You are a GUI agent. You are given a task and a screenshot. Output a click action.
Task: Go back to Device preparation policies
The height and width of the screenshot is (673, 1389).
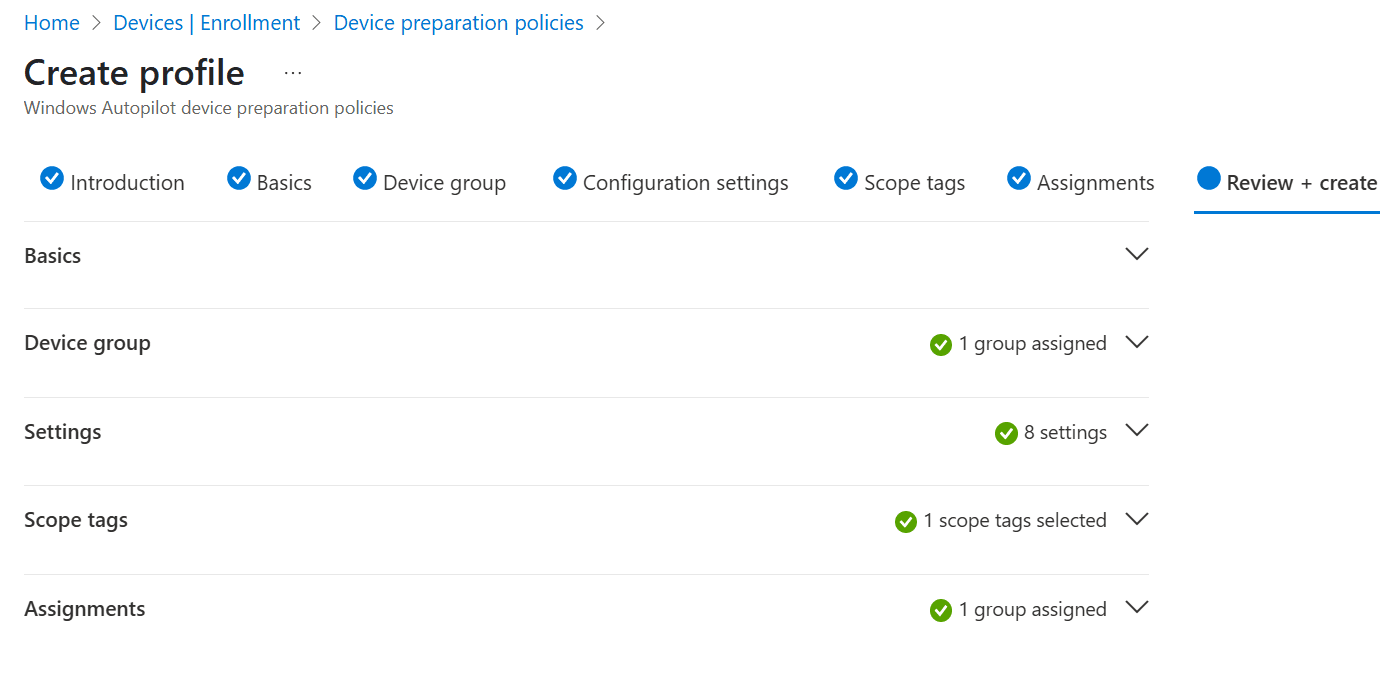[x=458, y=23]
